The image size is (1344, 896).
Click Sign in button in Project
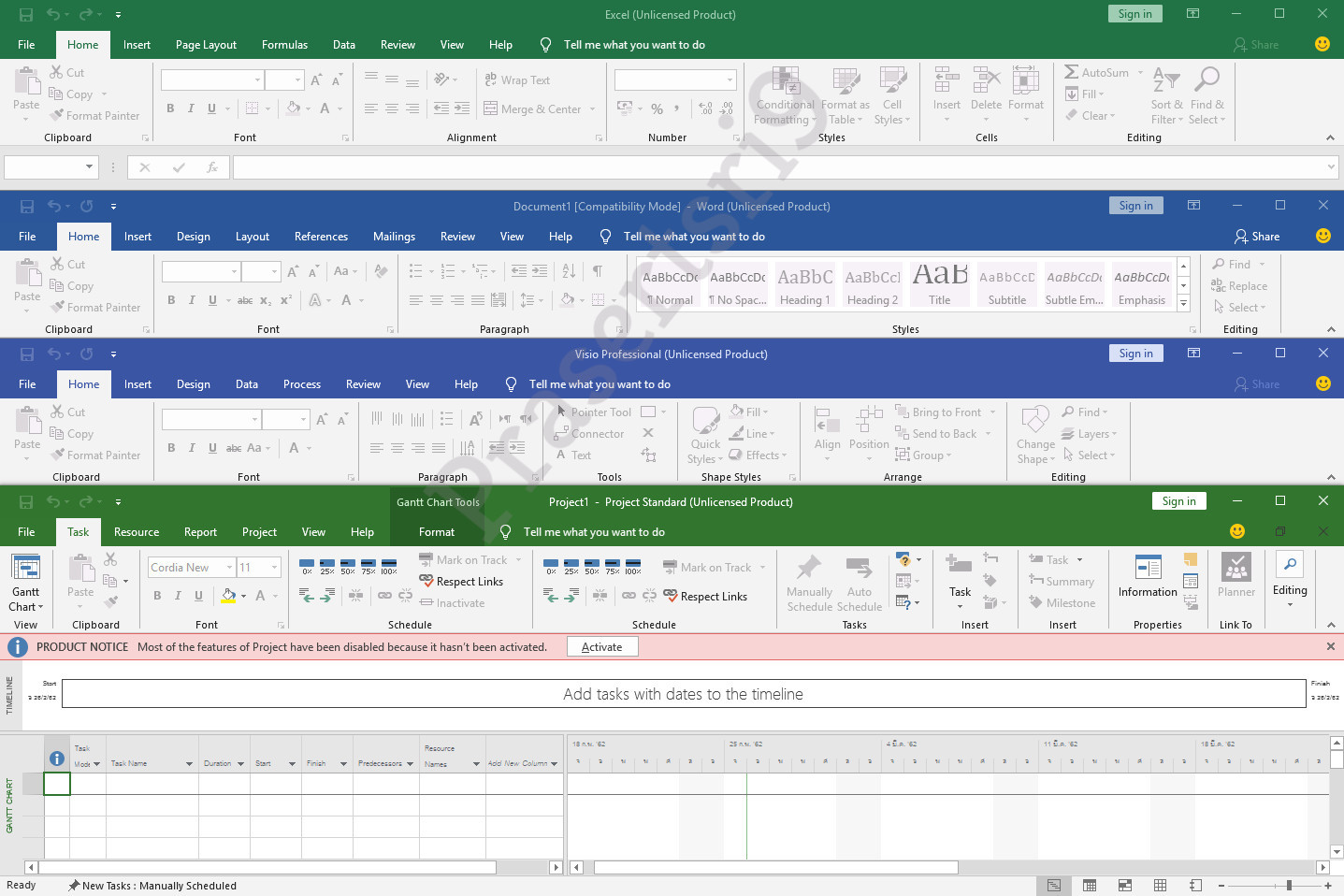point(1178,501)
